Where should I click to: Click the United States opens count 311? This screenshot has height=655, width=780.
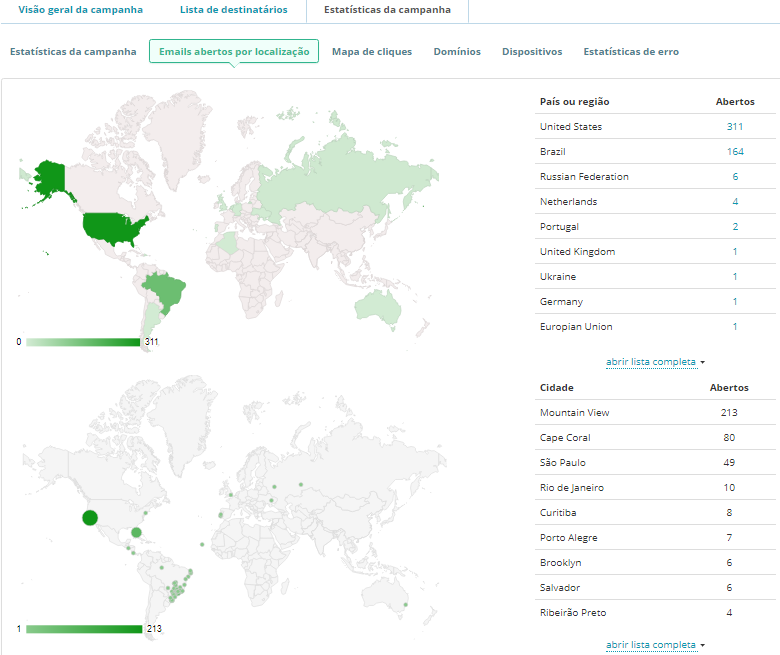(x=735, y=127)
